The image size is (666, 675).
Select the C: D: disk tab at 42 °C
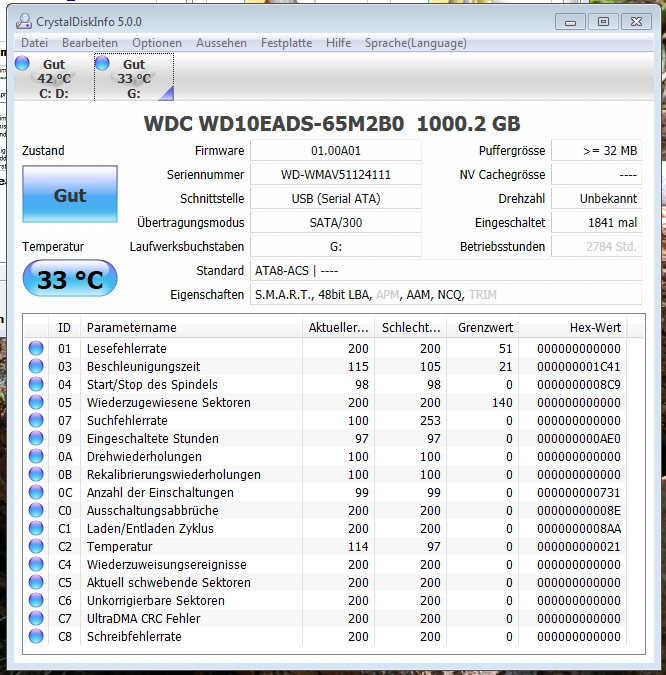point(53,77)
